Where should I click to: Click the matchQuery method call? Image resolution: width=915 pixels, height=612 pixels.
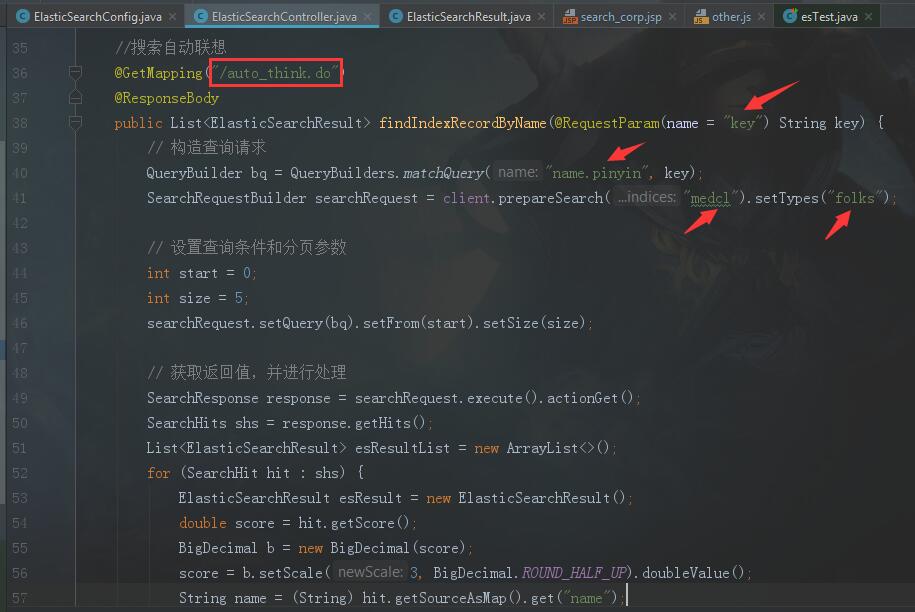click(x=443, y=173)
